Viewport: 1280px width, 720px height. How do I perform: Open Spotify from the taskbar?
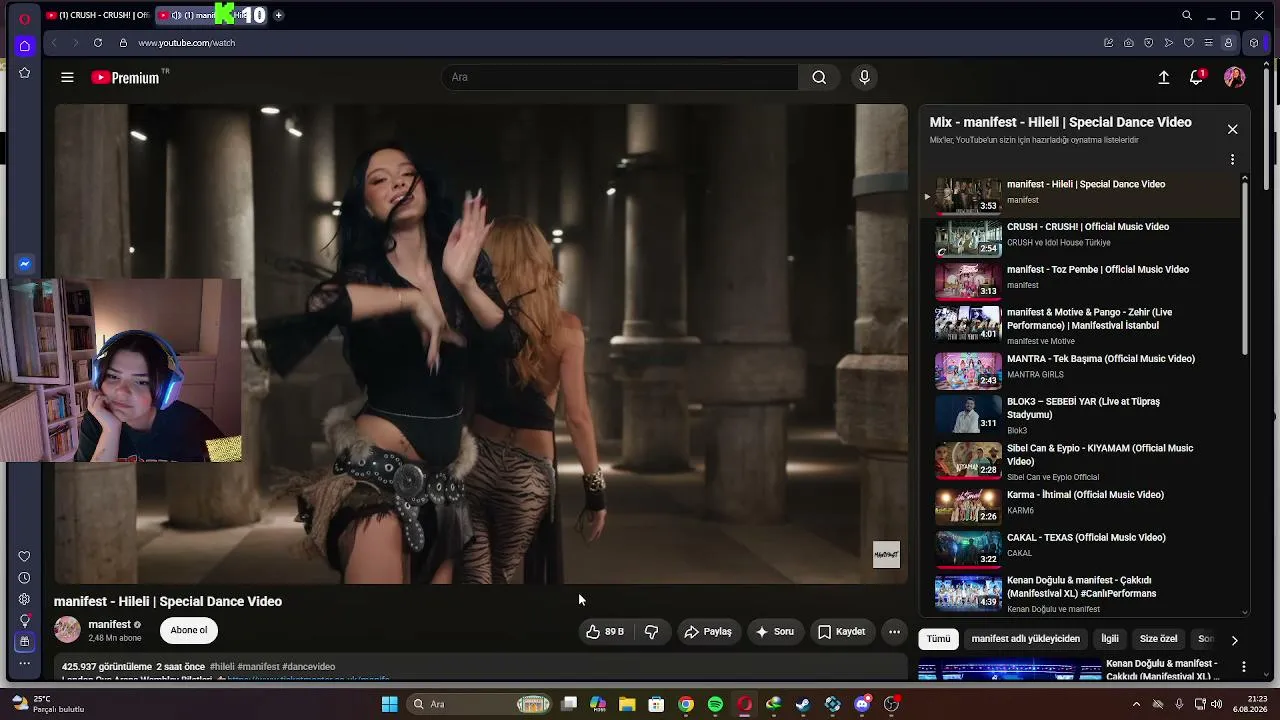(715, 704)
